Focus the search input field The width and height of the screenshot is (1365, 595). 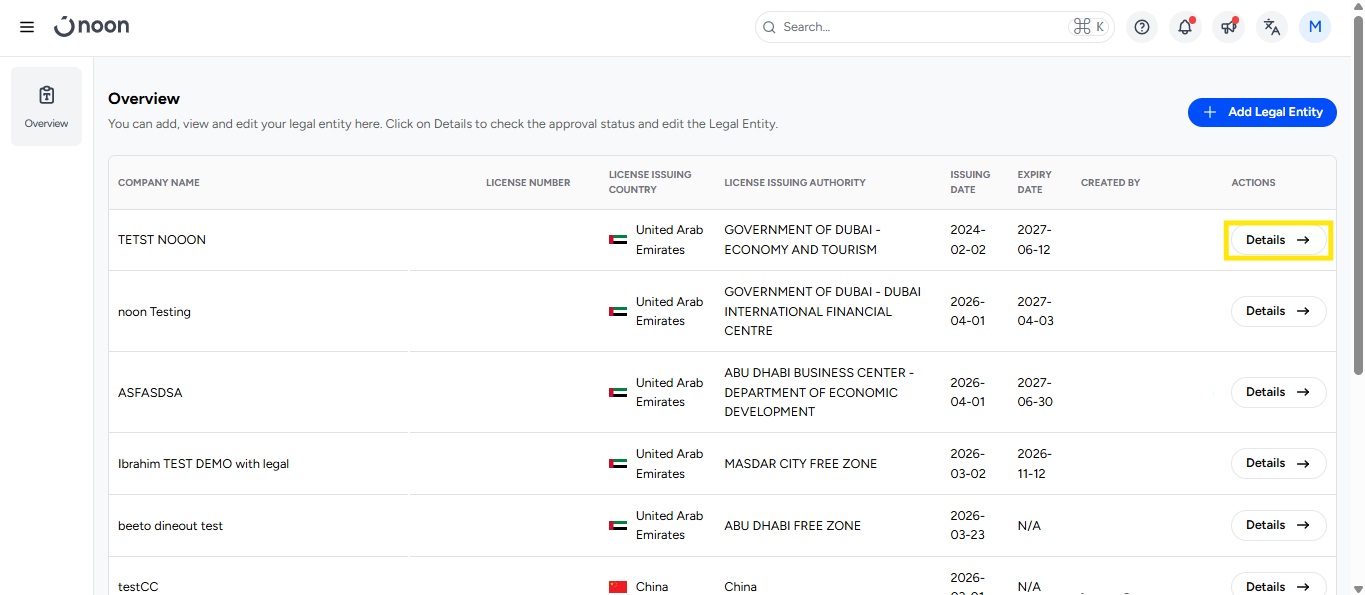[x=920, y=27]
